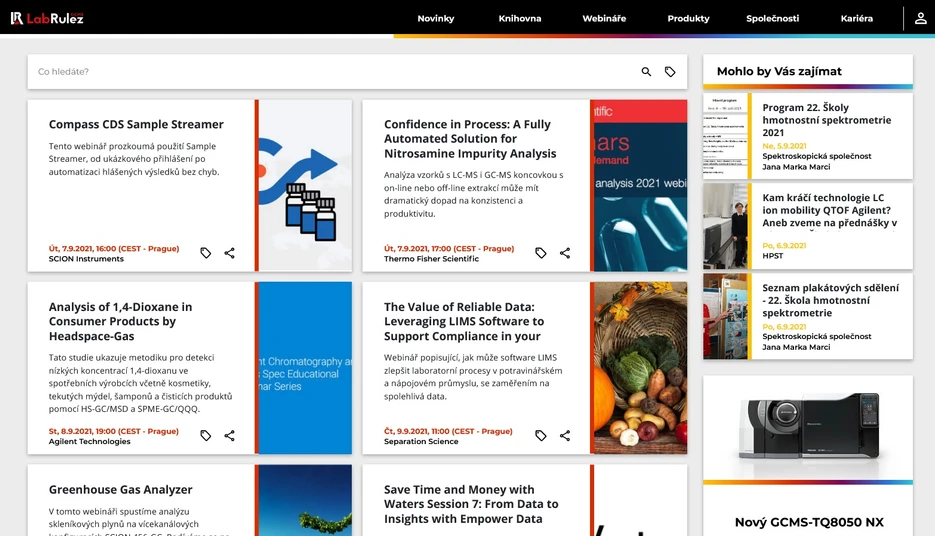This screenshot has width=935, height=536.
Task: Open The Value of Reliable Data title
Action: click(x=463, y=321)
